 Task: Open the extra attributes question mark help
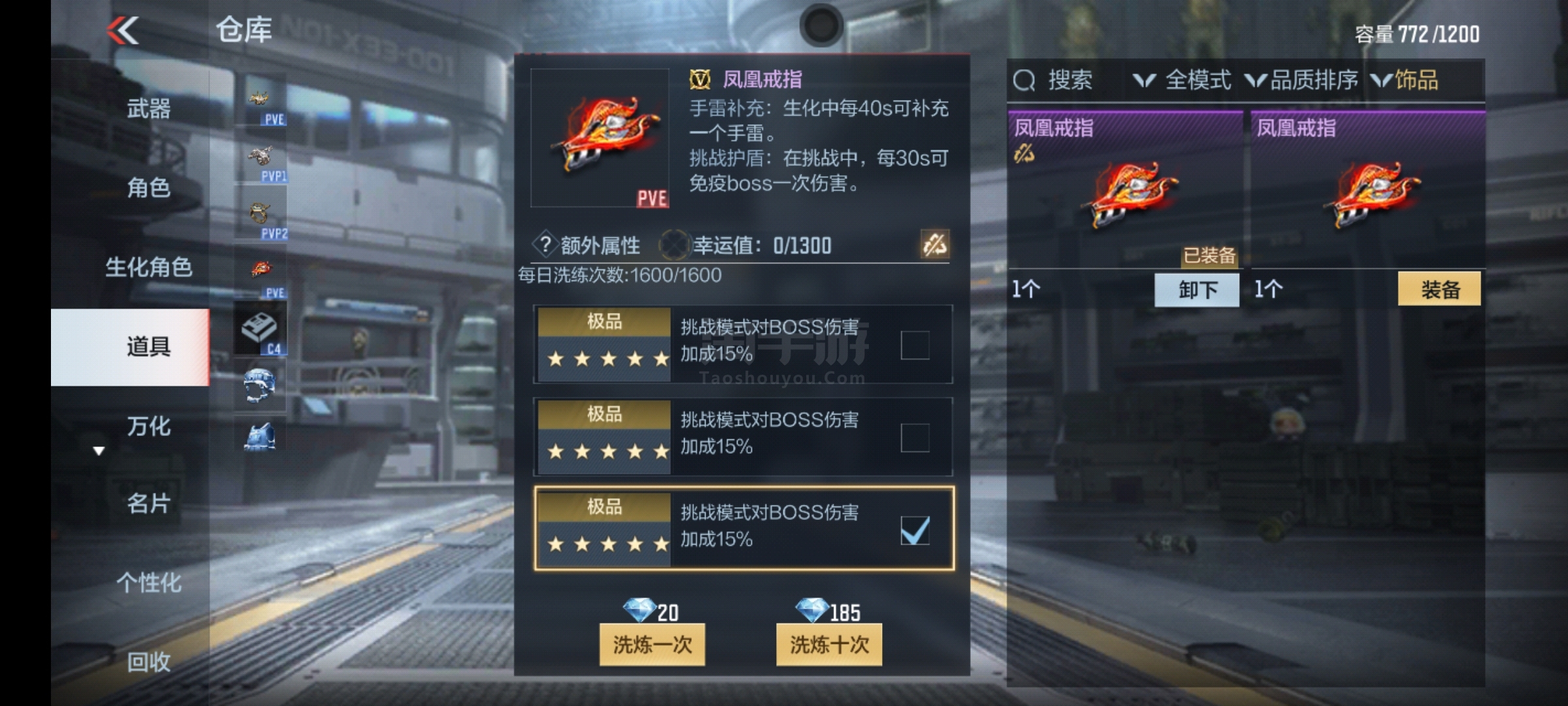coord(544,245)
